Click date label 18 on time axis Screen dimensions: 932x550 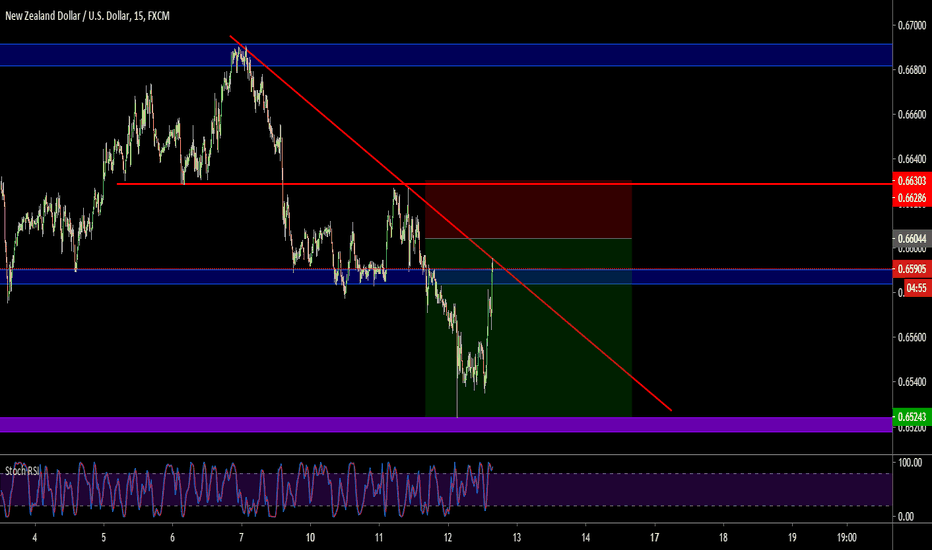point(723,538)
